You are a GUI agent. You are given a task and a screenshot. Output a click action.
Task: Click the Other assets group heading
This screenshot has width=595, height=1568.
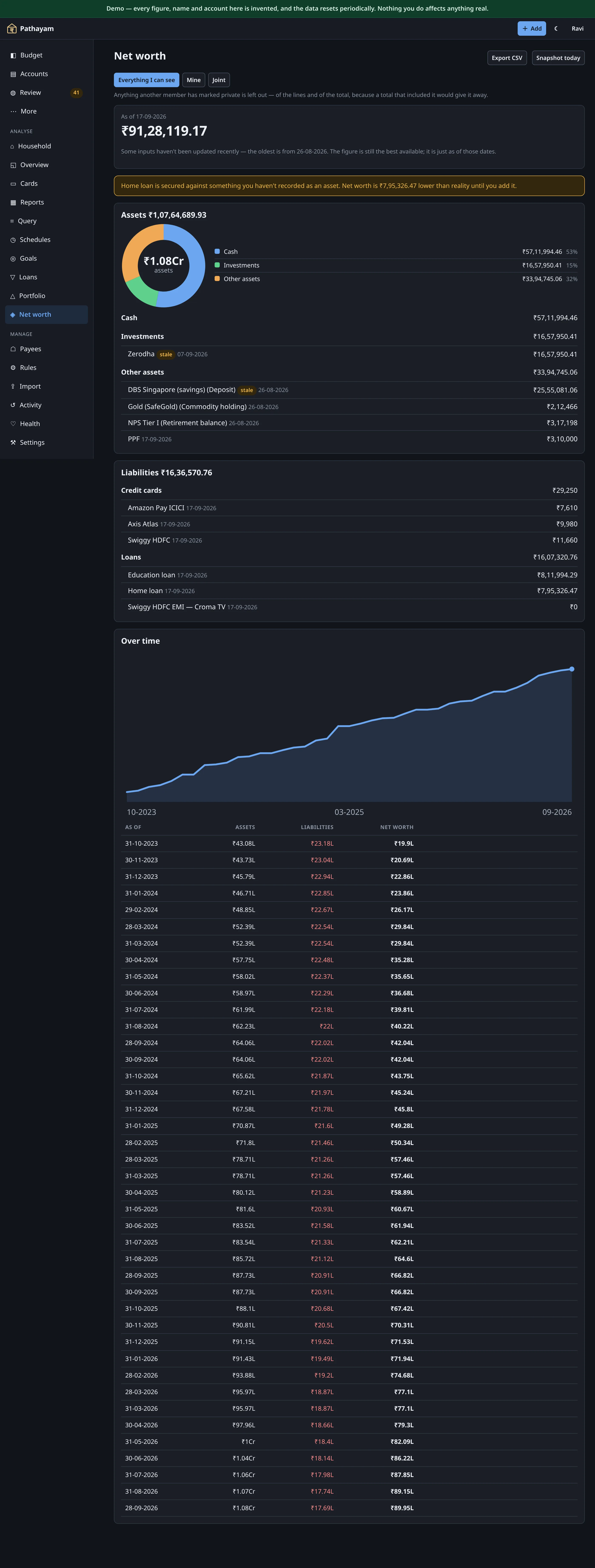[x=142, y=372]
